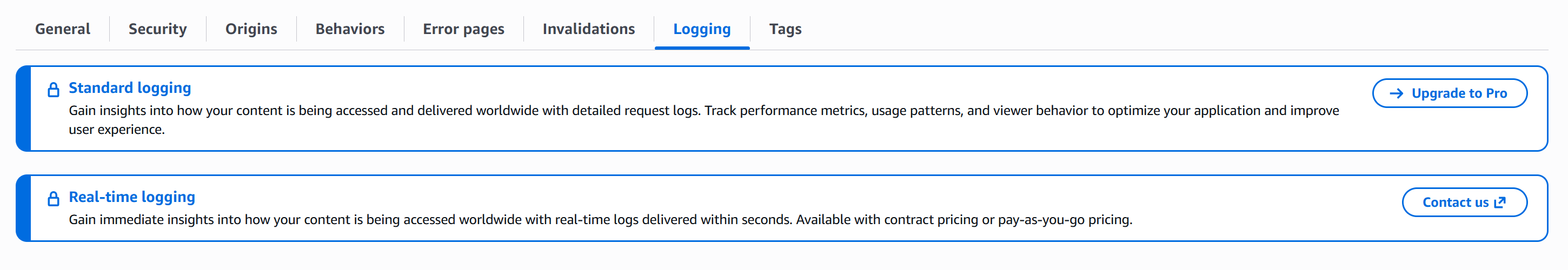Click the lock icon beside Standard logging
The image size is (1568, 270).
pyautogui.click(x=54, y=90)
